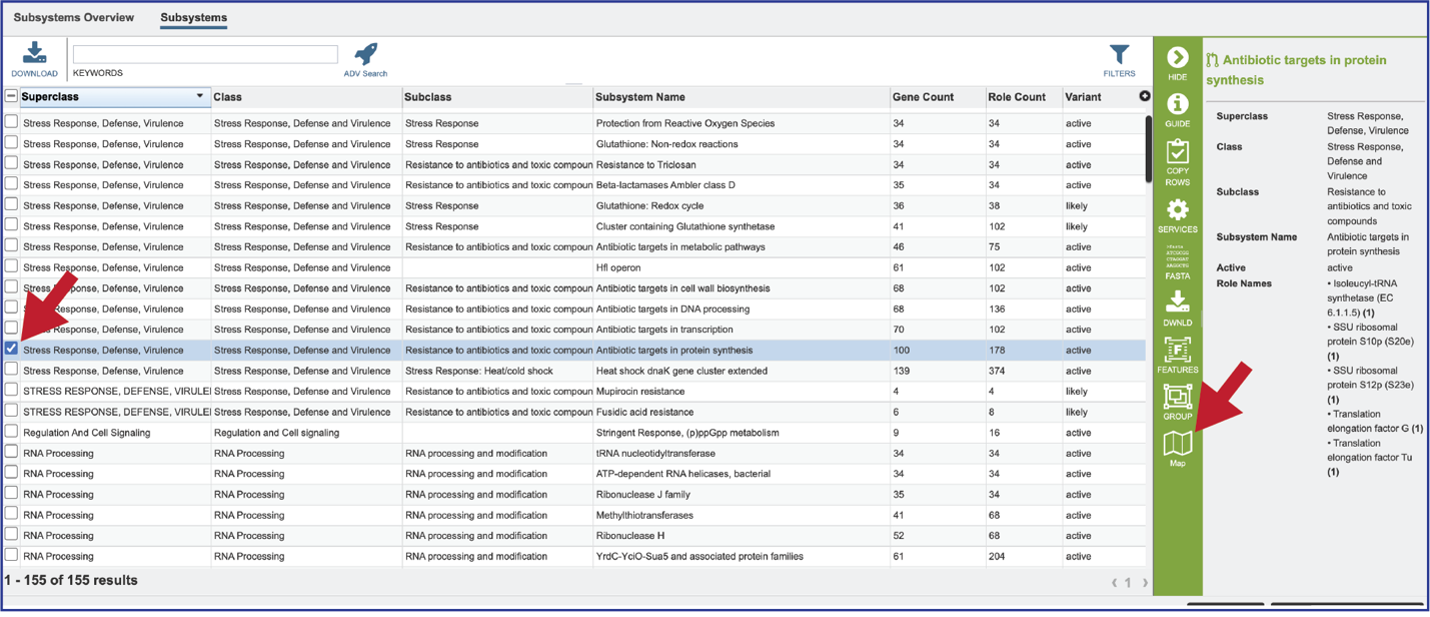1430x617 pixels.
Task: Open the Services gear icon
Action: pyautogui.click(x=1177, y=210)
